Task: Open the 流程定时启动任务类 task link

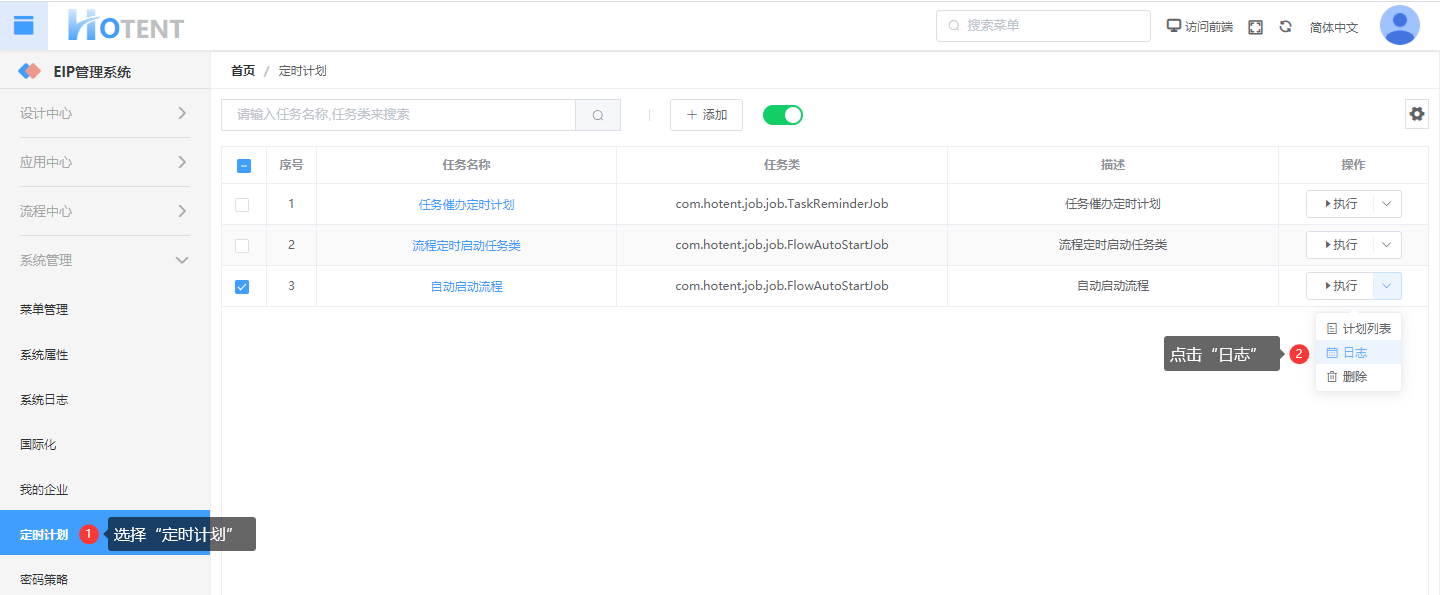Action: coord(466,246)
